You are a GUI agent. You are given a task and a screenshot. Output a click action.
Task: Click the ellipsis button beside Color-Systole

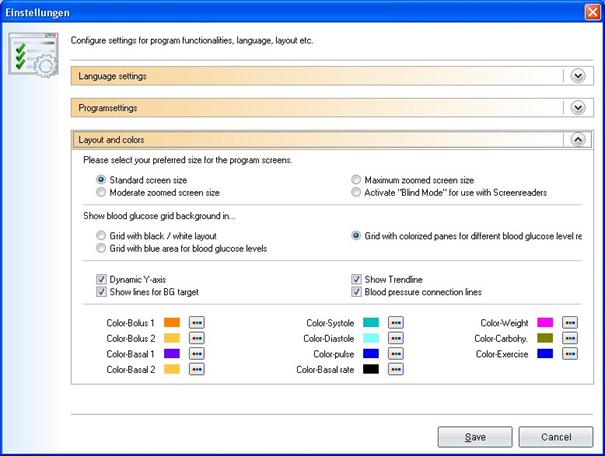point(396,323)
